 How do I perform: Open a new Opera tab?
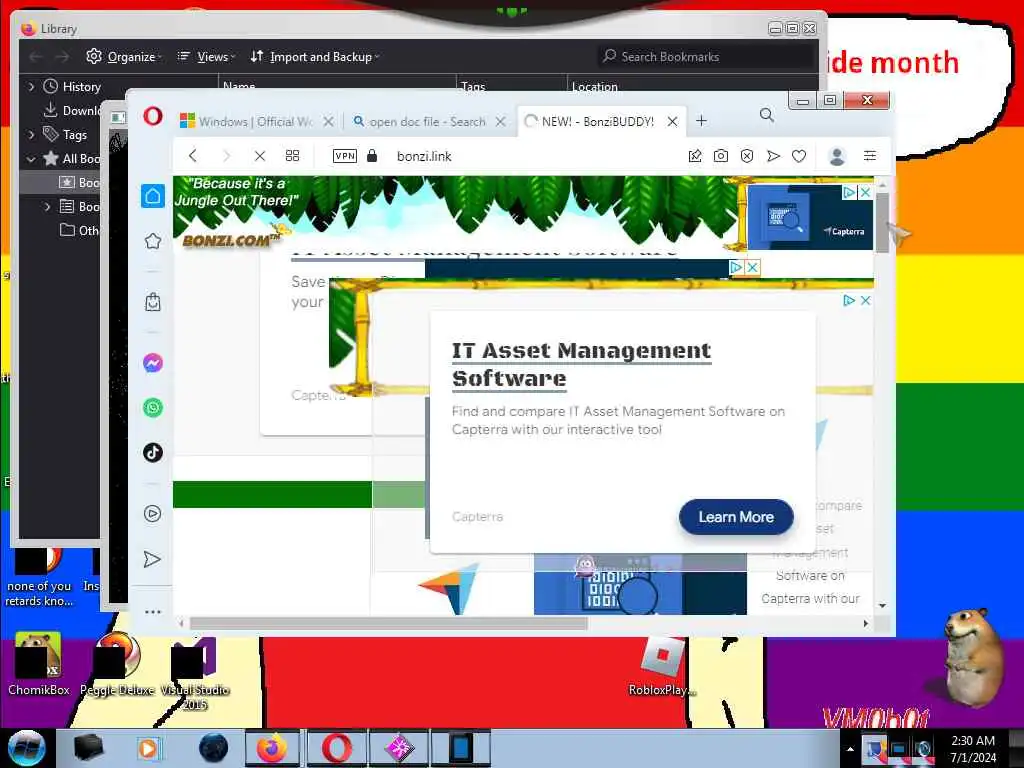701,121
